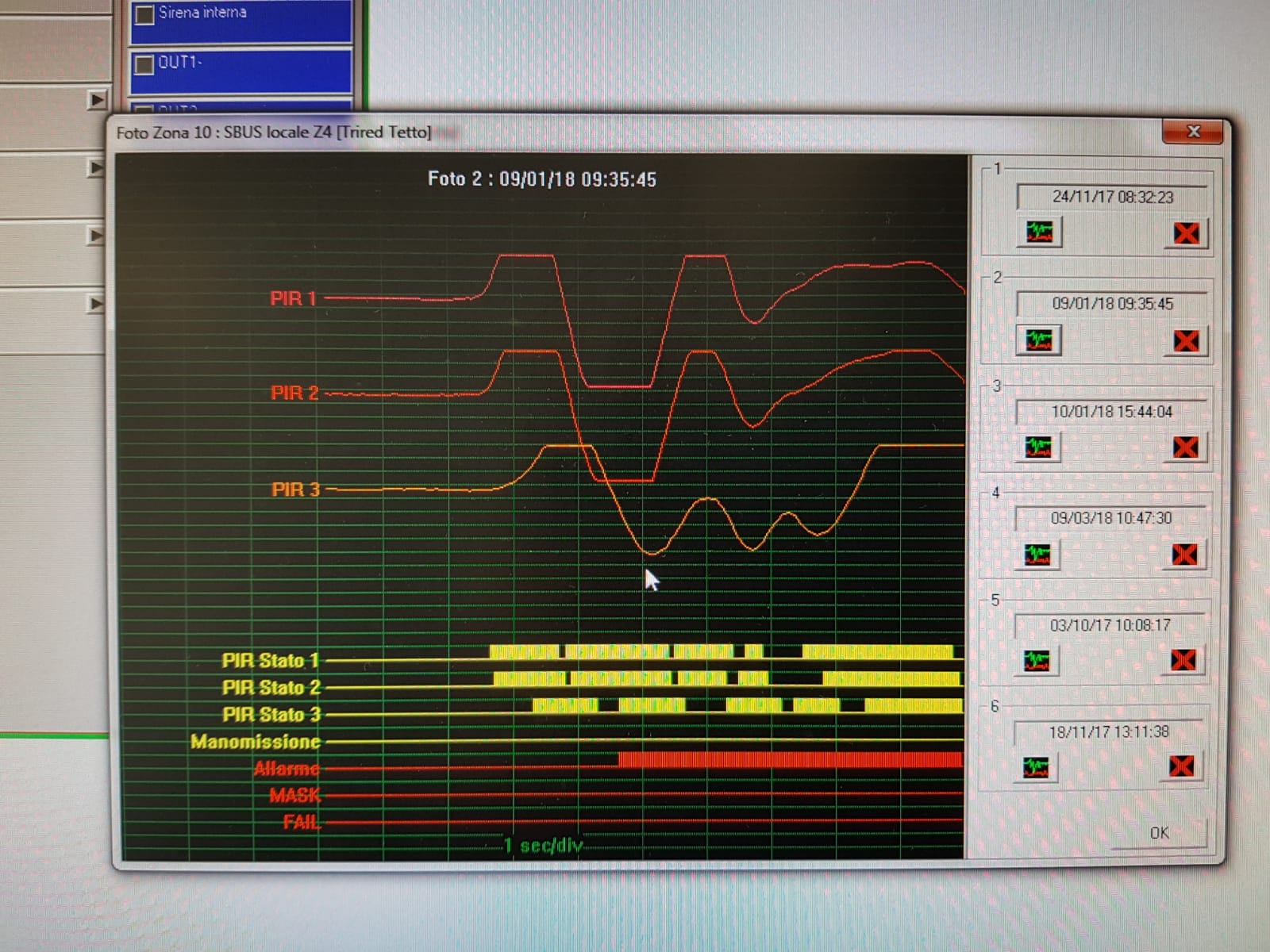This screenshot has height=952, width=1270.
Task: Delete photo 09/01/18 09:35:45 with red X
Action: click(x=1186, y=341)
